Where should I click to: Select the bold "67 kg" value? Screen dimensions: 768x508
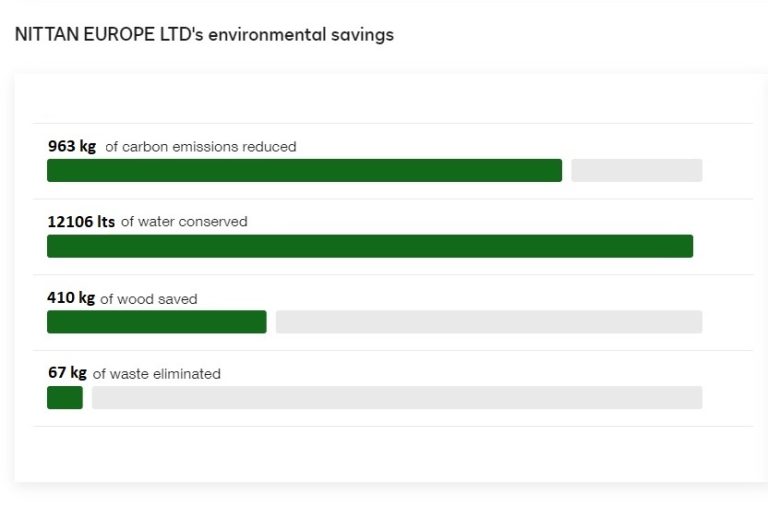pos(67,373)
